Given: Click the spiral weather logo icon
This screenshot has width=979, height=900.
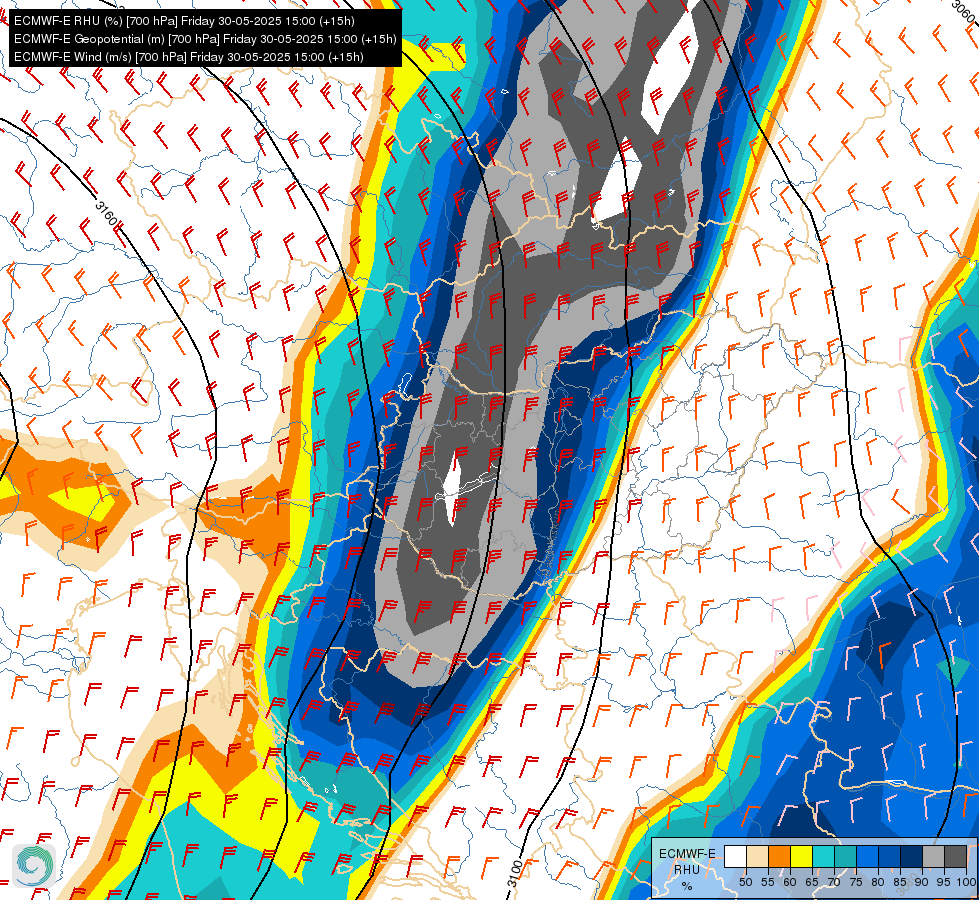Looking at the screenshot, I should click(x=34, y=865).
